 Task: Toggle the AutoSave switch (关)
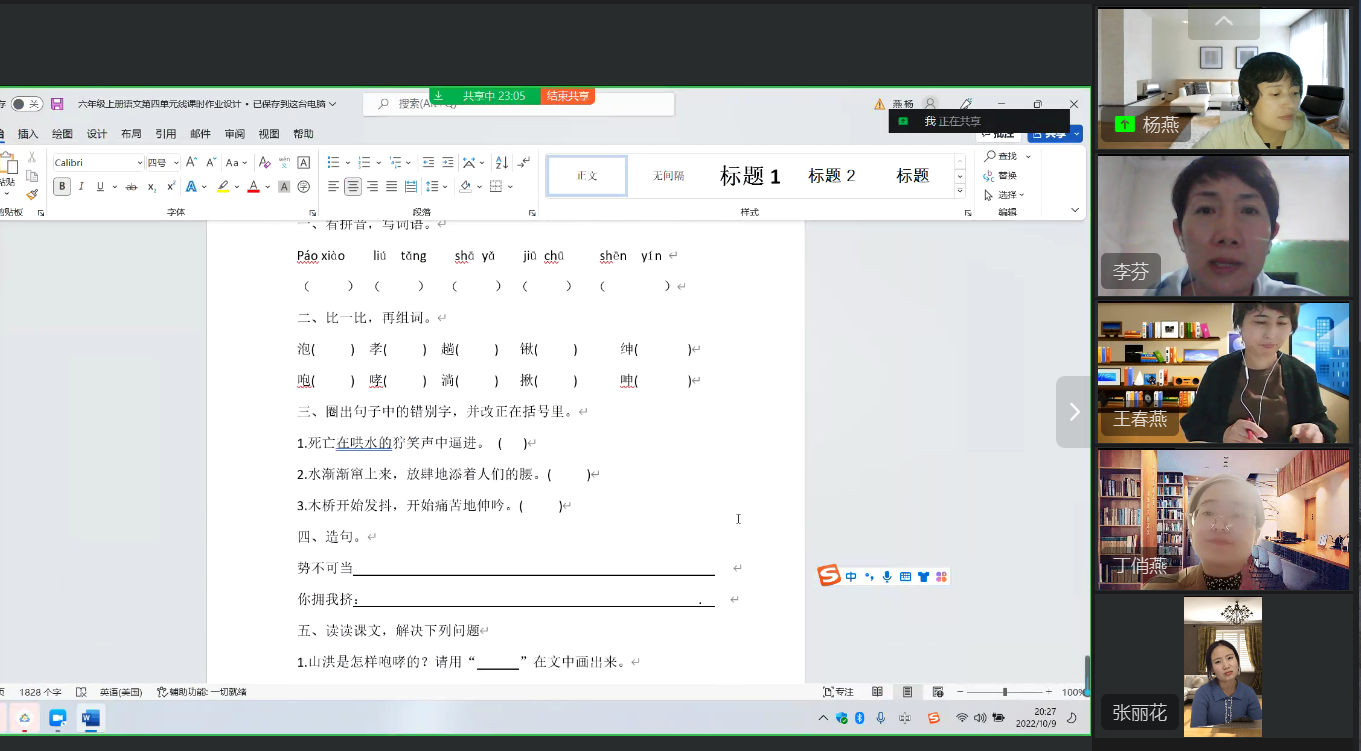(x=27, y=104)
